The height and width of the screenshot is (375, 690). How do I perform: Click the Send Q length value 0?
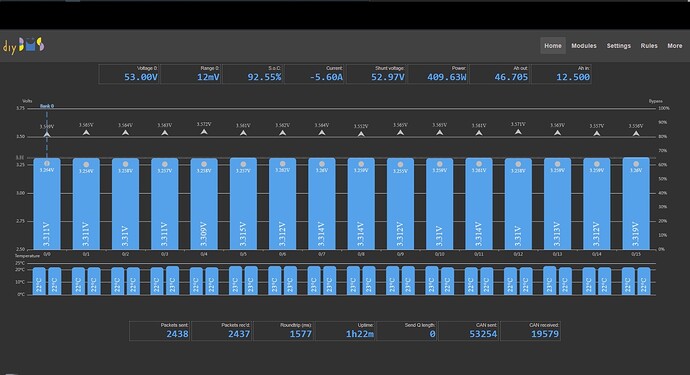coord(433,334)
